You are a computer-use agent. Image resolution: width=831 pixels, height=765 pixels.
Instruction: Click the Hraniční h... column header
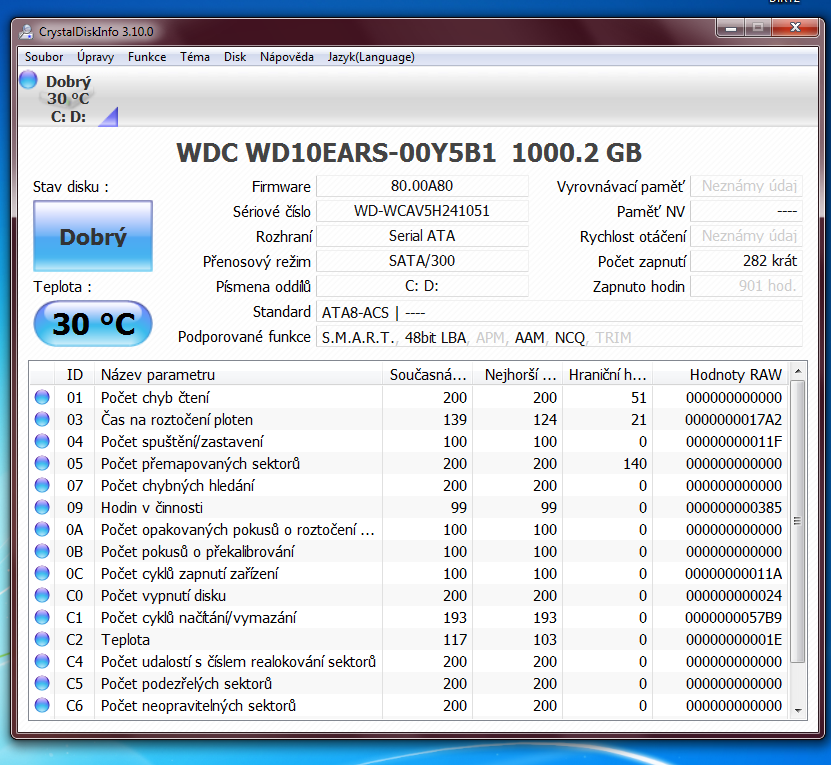(x=607, y=374)
